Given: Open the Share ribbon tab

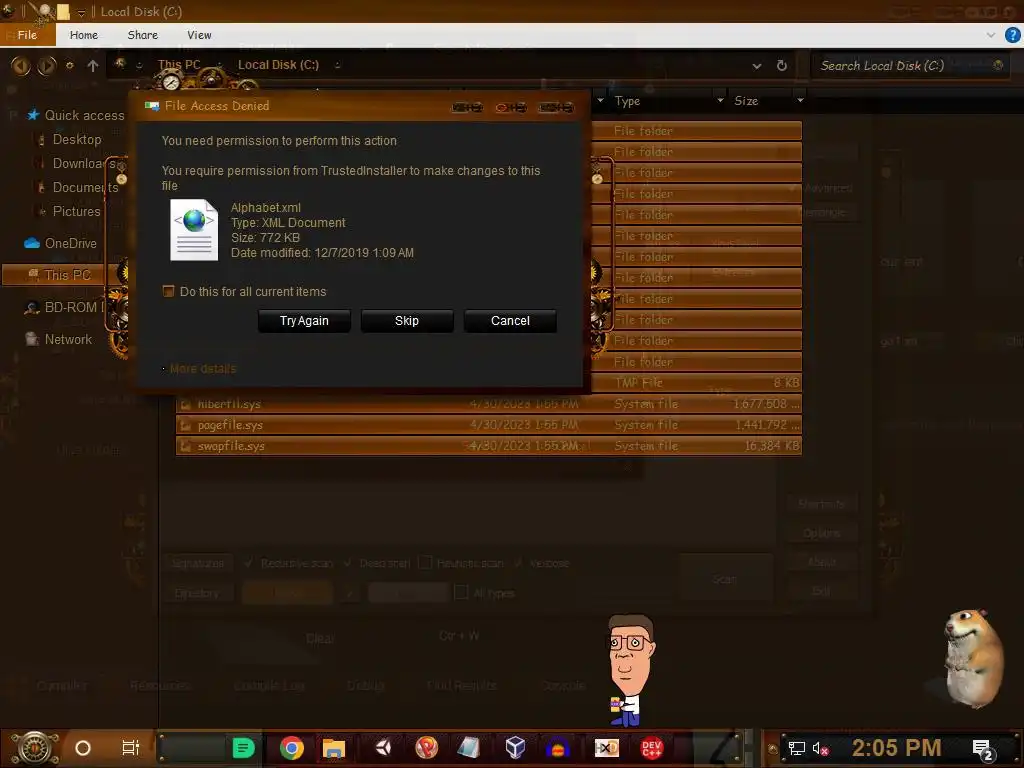Looking at the screenshot, I should coord(142,35).
